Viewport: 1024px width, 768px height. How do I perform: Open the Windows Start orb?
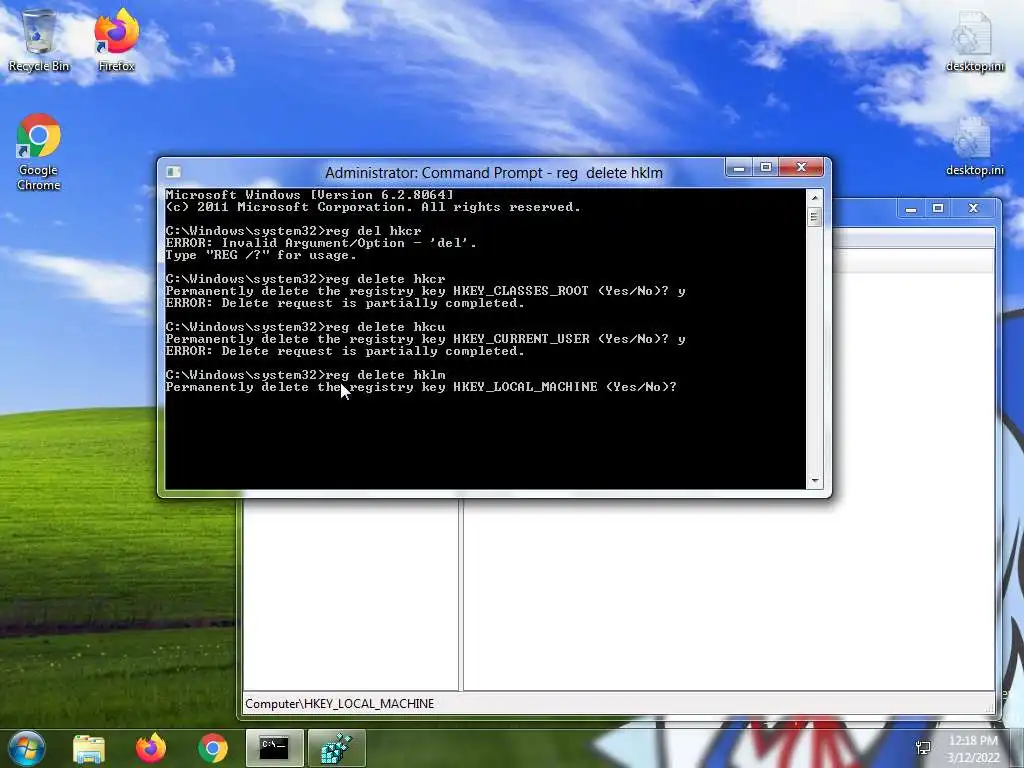click(27, 748)
